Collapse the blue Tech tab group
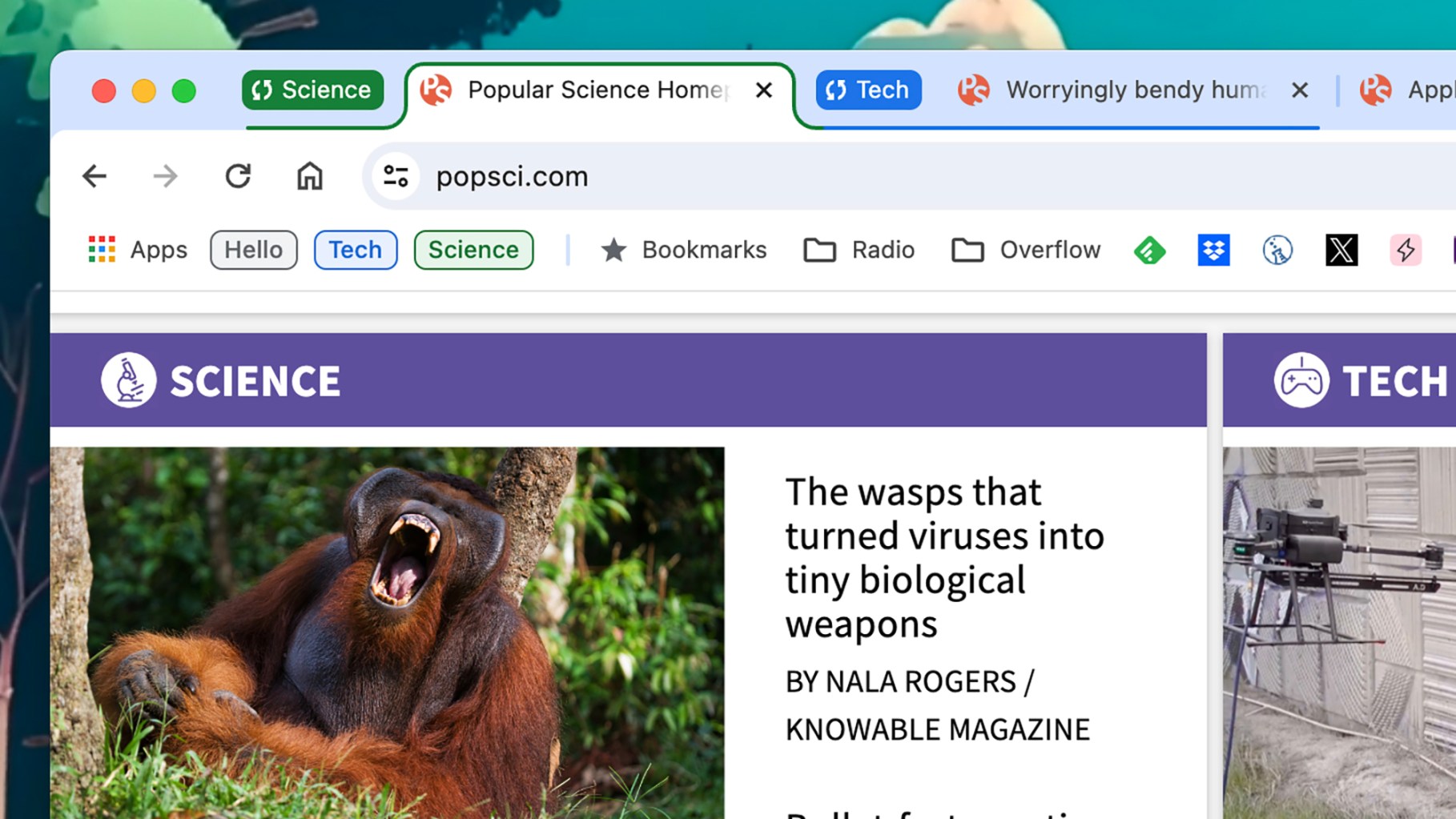 click(867, 90)
